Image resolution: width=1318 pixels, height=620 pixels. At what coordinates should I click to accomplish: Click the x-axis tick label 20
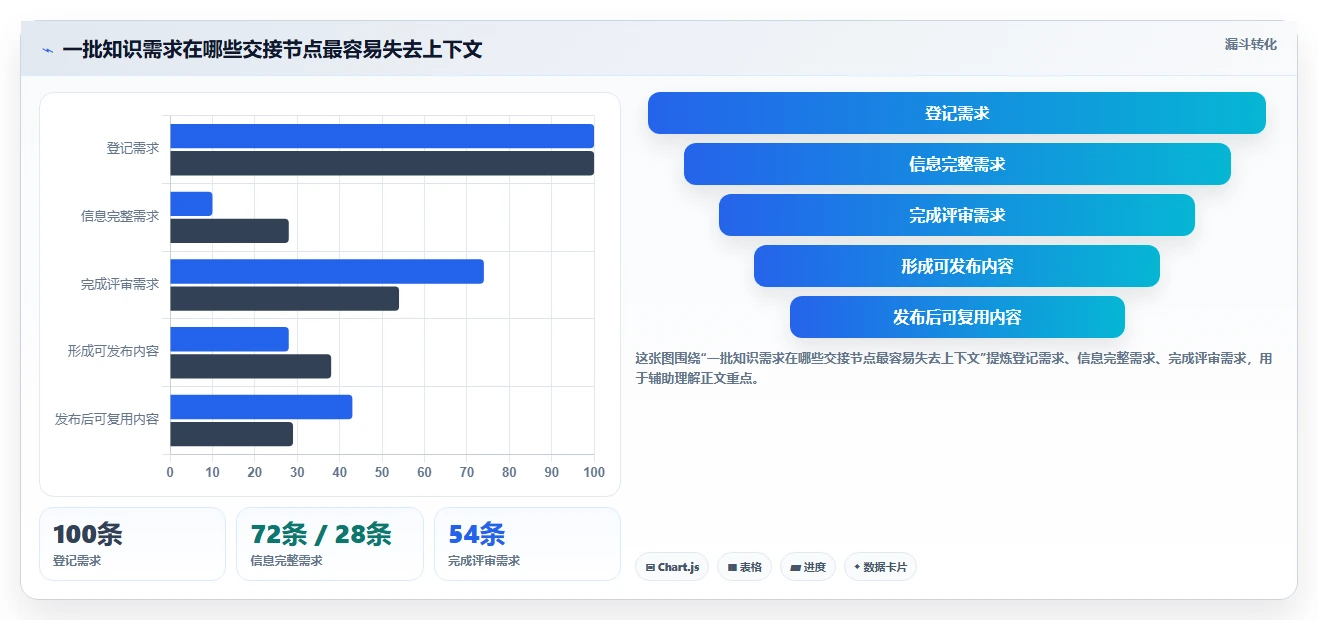coord(255,472)
